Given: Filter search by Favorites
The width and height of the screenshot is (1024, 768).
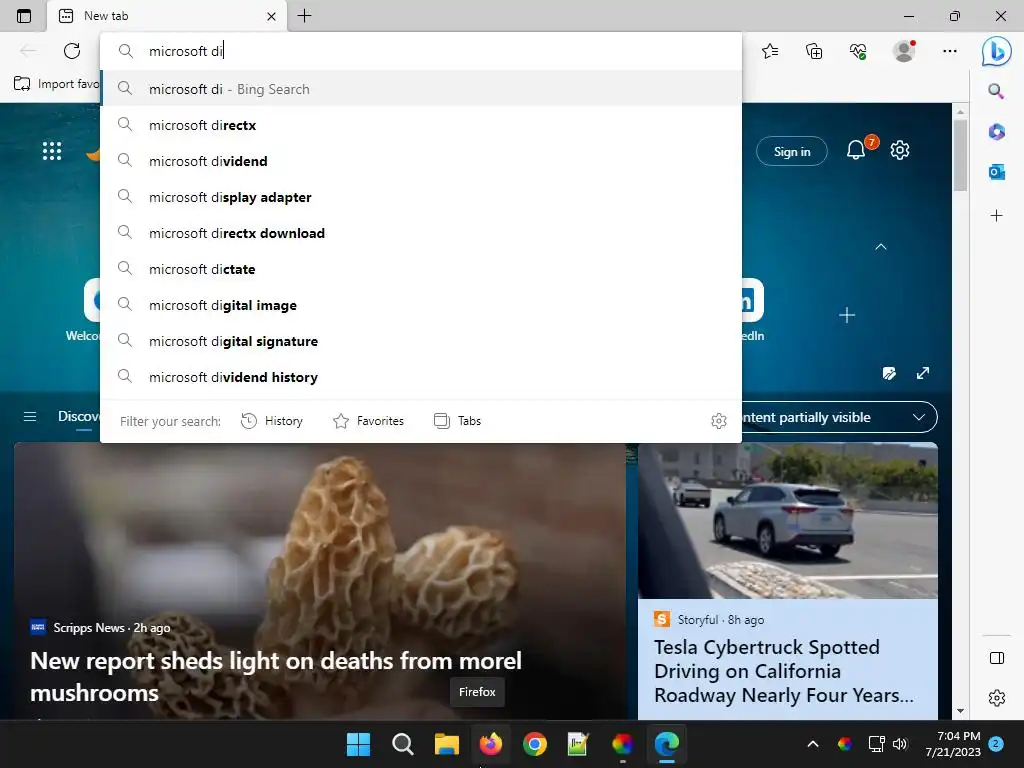Looking at the screenshot, I should (x=368, y=421).
